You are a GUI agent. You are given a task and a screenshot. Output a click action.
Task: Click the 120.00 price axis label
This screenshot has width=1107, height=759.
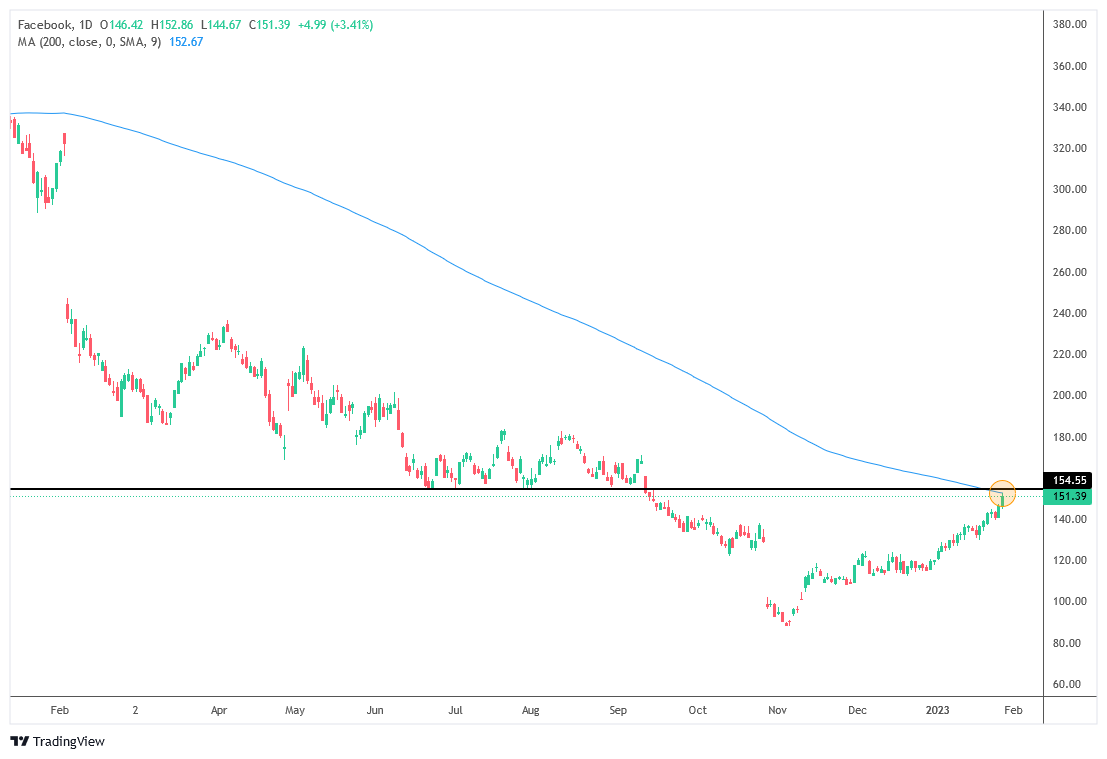(x=1070, y=561)
